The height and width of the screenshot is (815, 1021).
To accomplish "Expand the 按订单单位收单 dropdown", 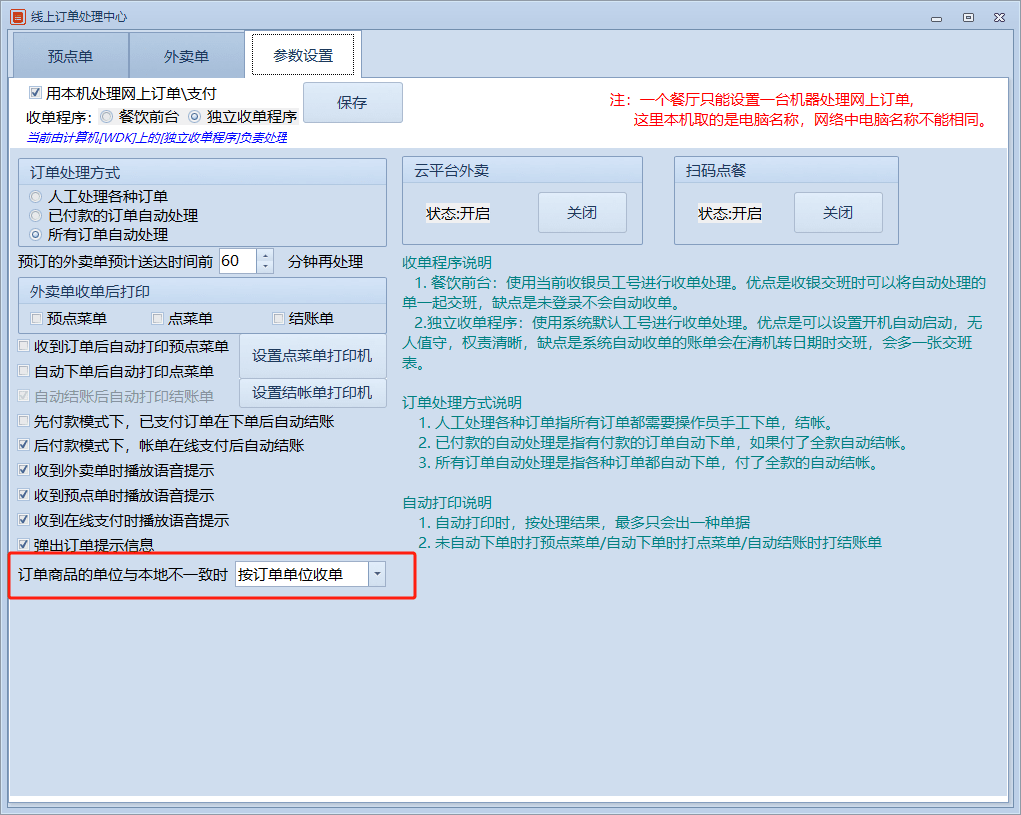I will pos(377,574).
